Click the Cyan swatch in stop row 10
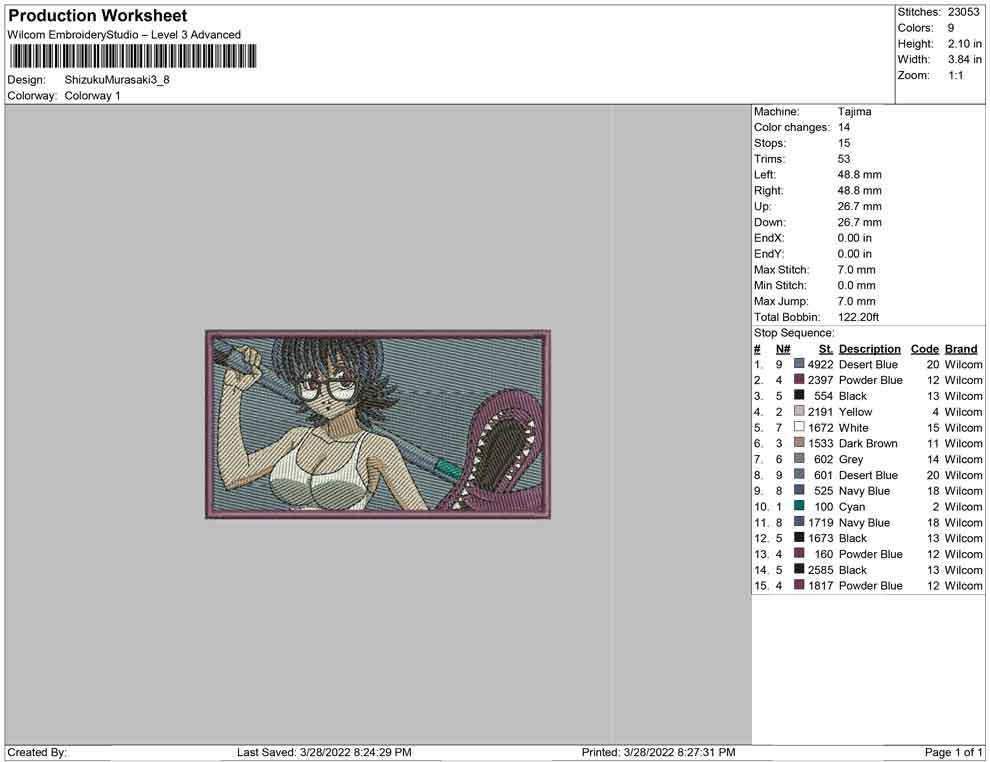The image size is (990, 762). (x=799, y=506)
